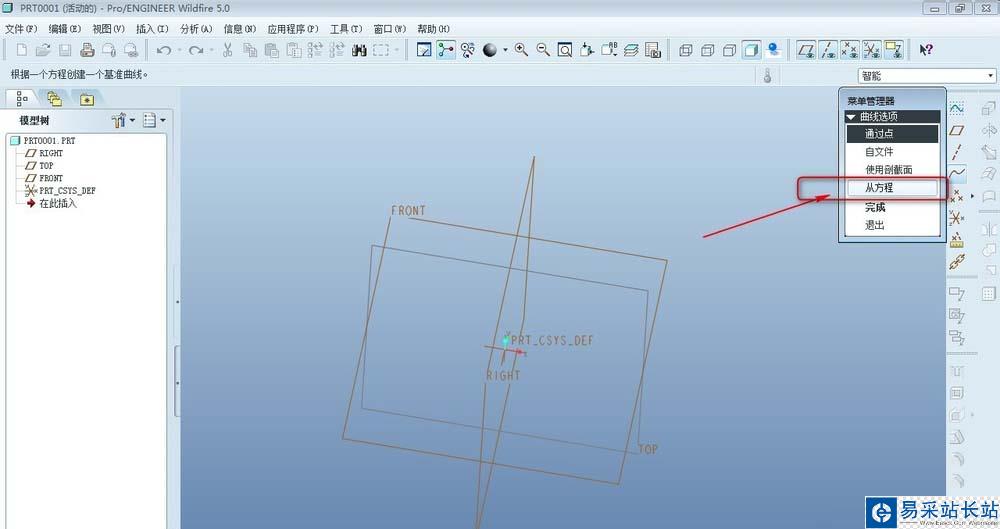Click the Save disk icon
1000x529 pixels.
[x=65, y=50]
